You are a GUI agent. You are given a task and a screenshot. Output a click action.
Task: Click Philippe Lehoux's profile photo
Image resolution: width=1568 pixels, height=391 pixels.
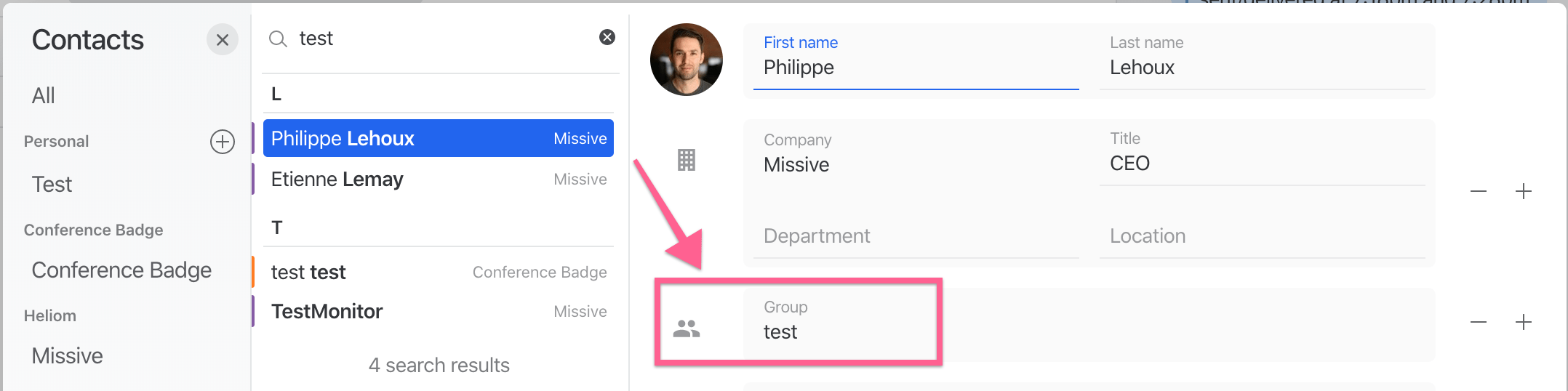pos(687,60)
